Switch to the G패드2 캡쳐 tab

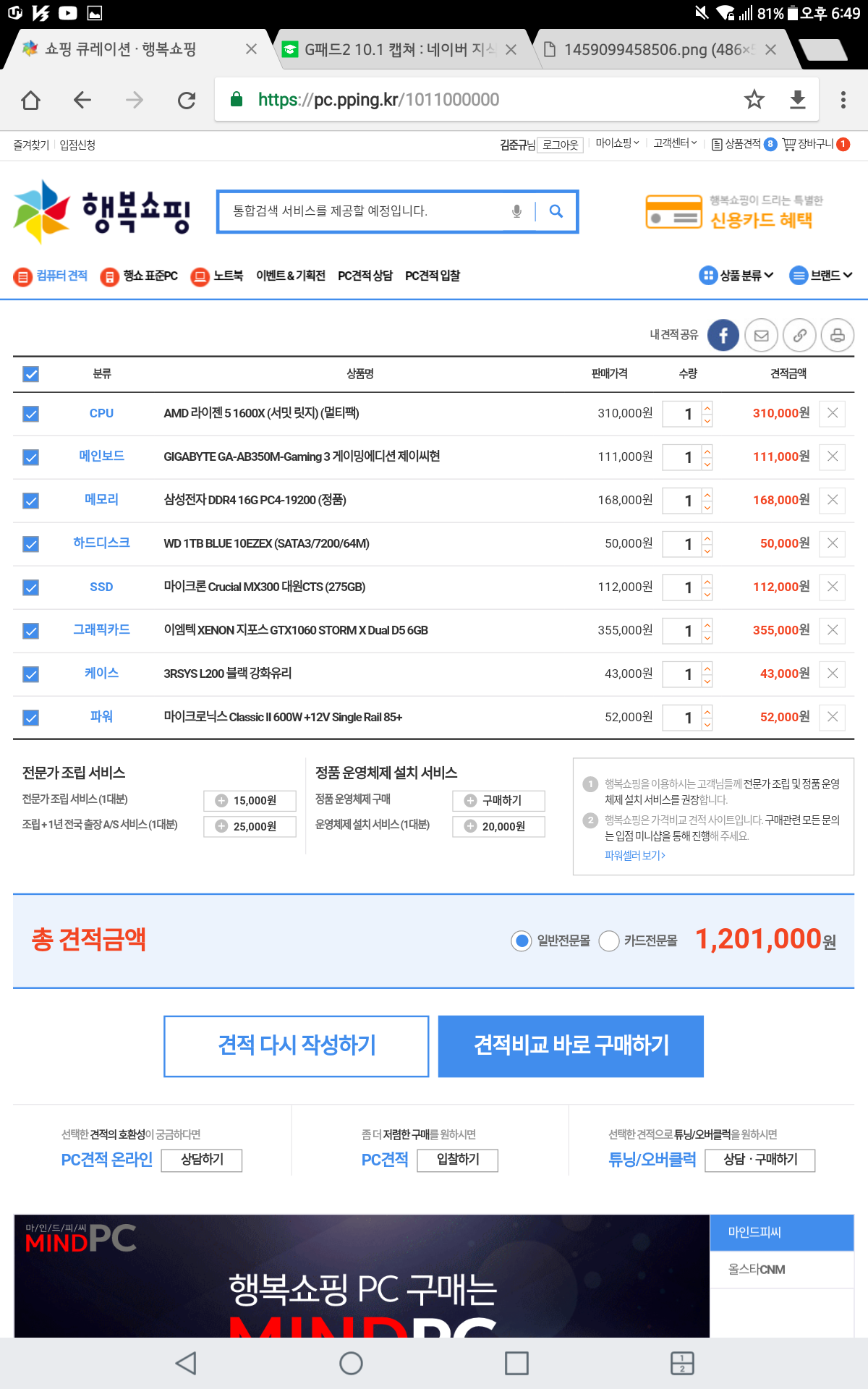click(x=399, y=49)
